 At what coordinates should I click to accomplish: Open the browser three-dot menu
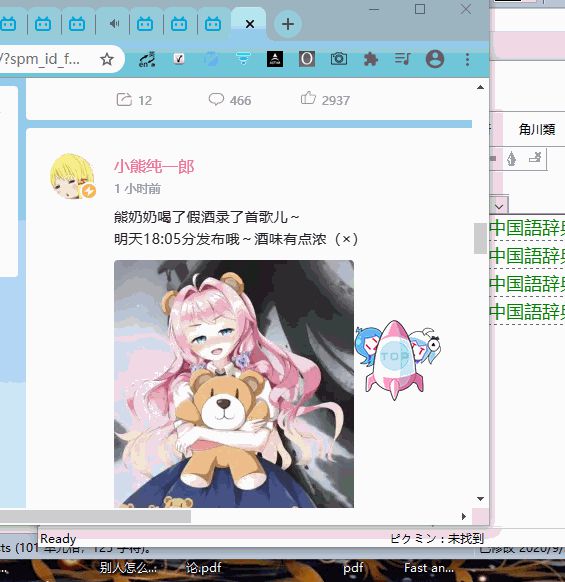point(467,59)
